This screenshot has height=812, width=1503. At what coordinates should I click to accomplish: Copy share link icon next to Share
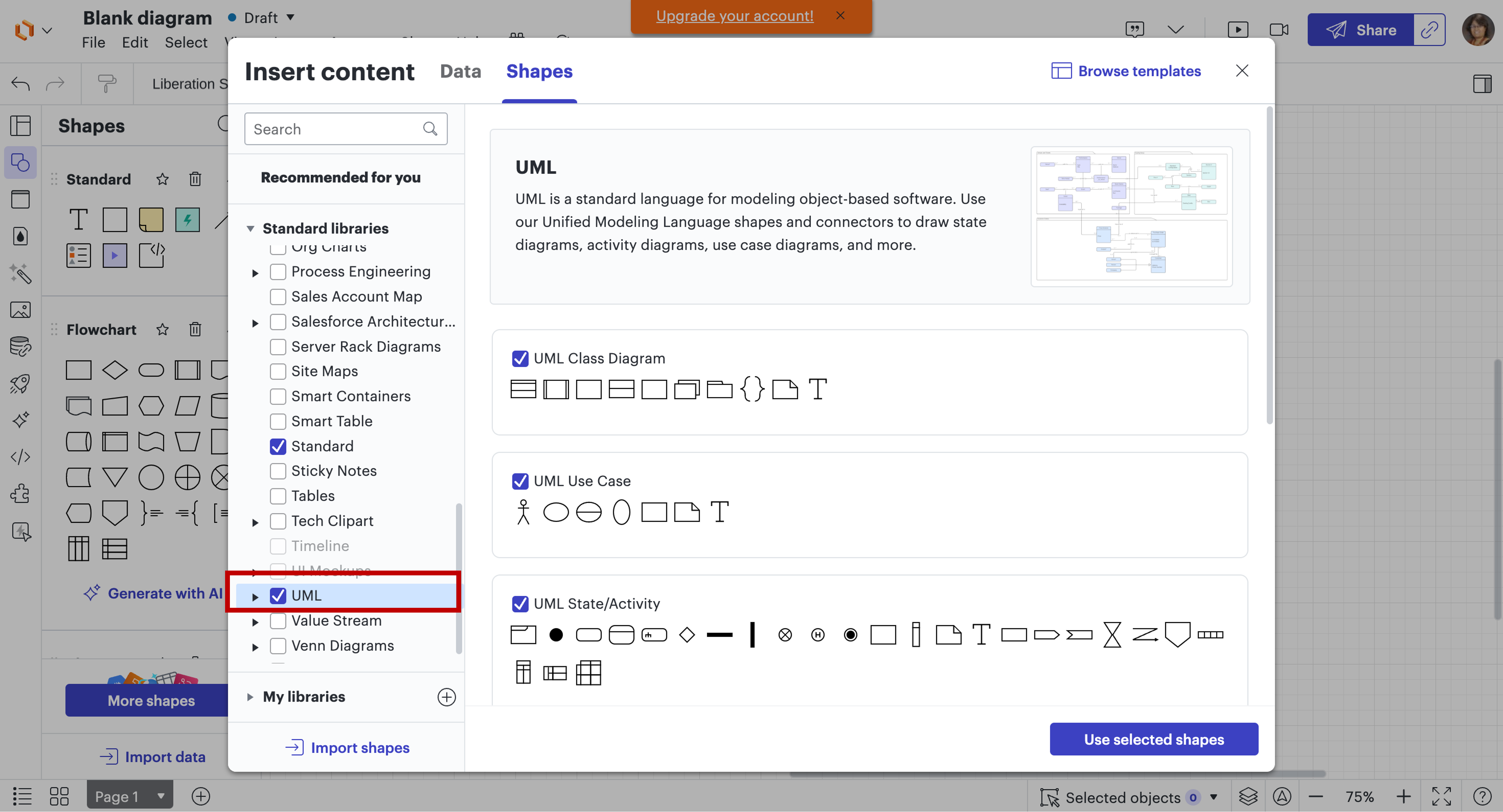1429,30
